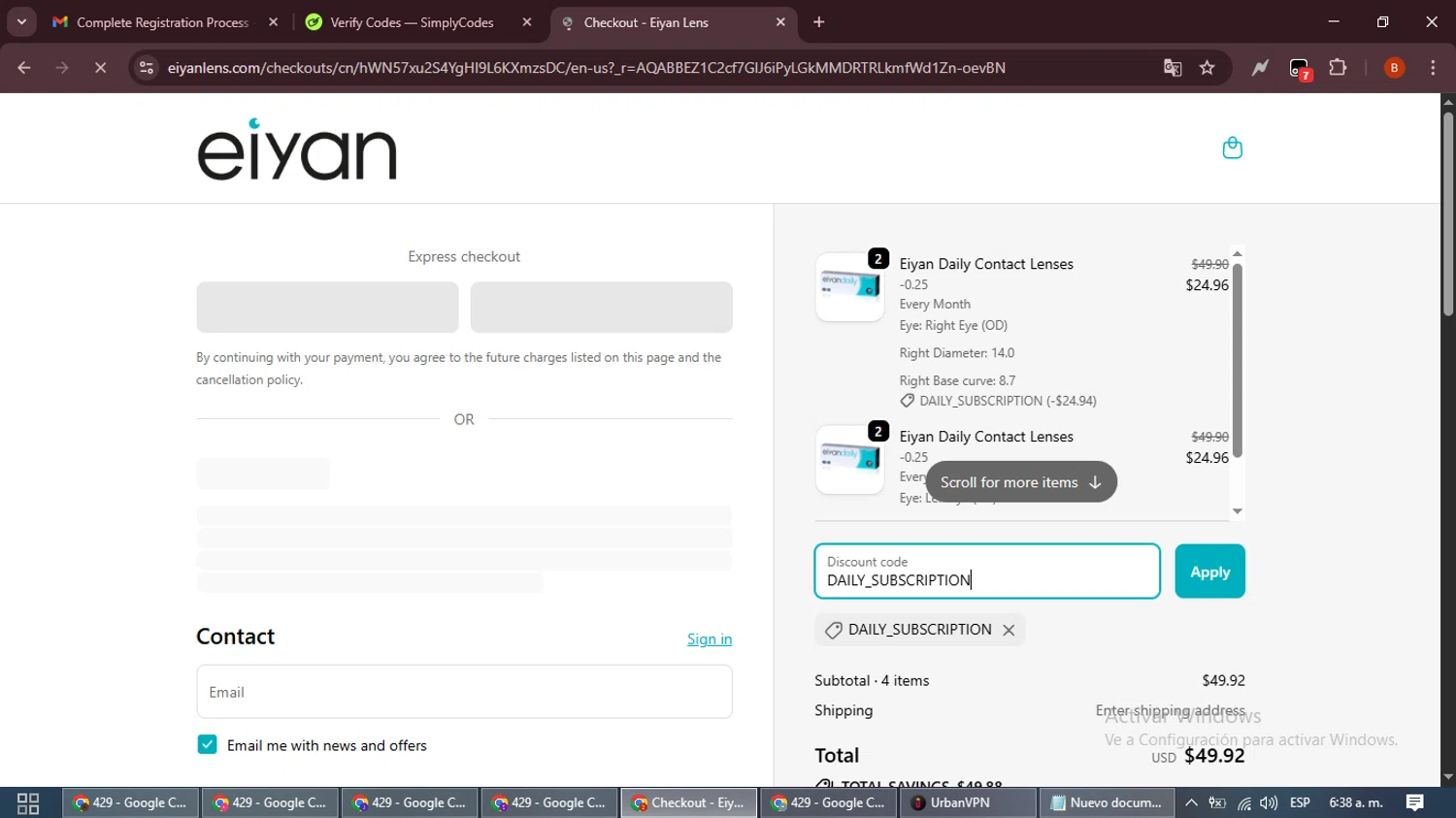Screen dimensions: 1456x818
Task: Switch to Complete Registration Process Gmail tab
Action: (163, 22)
